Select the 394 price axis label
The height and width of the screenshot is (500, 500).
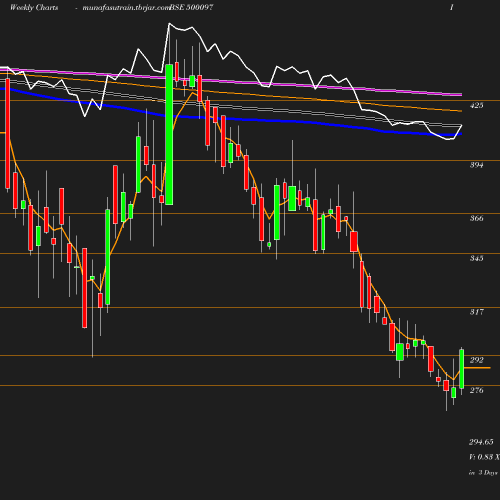(476, 165)
